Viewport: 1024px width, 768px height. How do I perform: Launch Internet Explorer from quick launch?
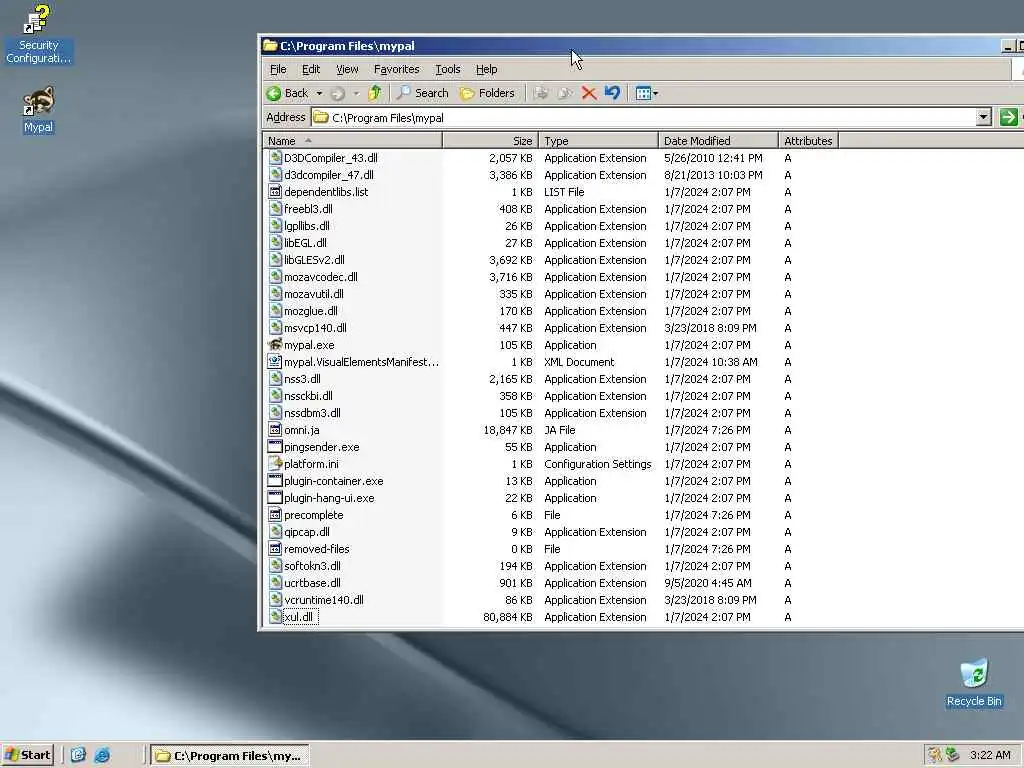pyautogui.click(x=102, y=756)
